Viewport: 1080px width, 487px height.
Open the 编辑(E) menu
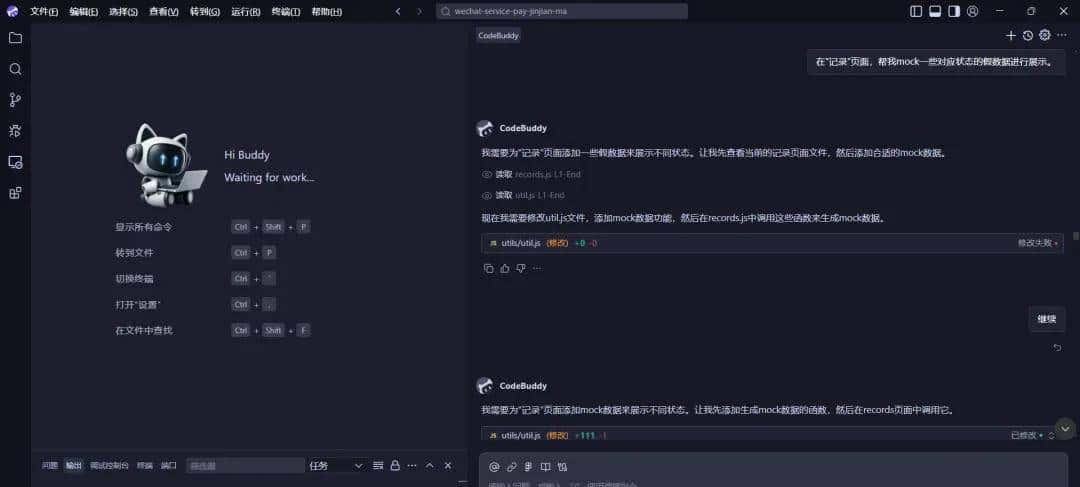coord(83,12)
